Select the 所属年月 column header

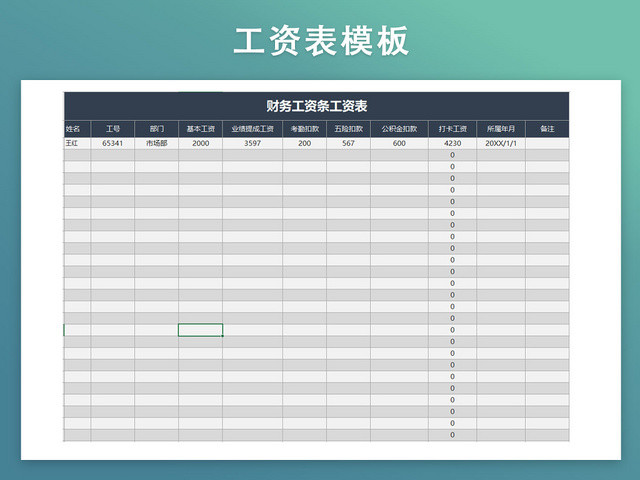click(501, 129)
